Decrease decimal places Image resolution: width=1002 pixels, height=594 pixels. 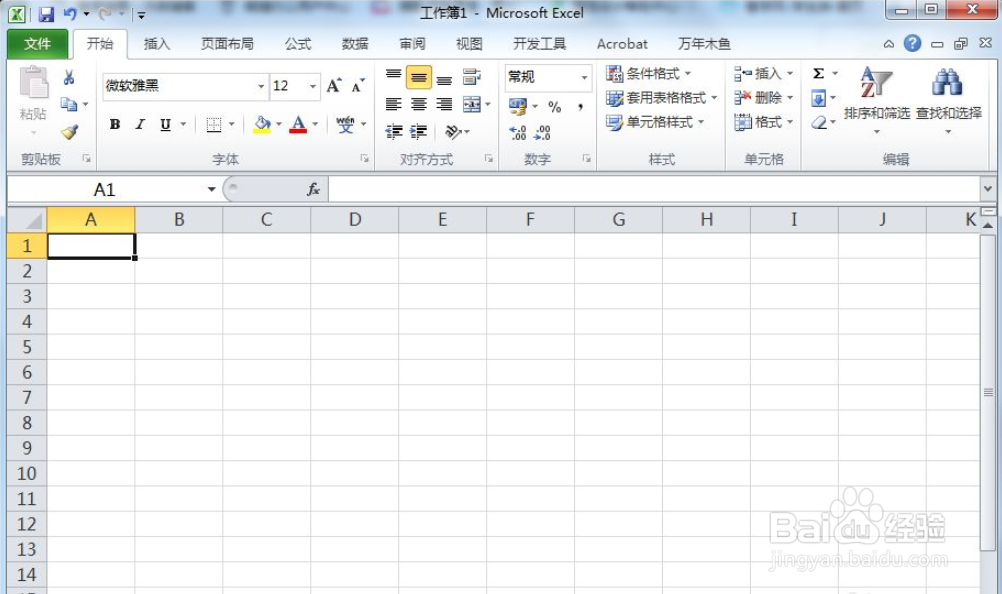[x=542, y=132]
